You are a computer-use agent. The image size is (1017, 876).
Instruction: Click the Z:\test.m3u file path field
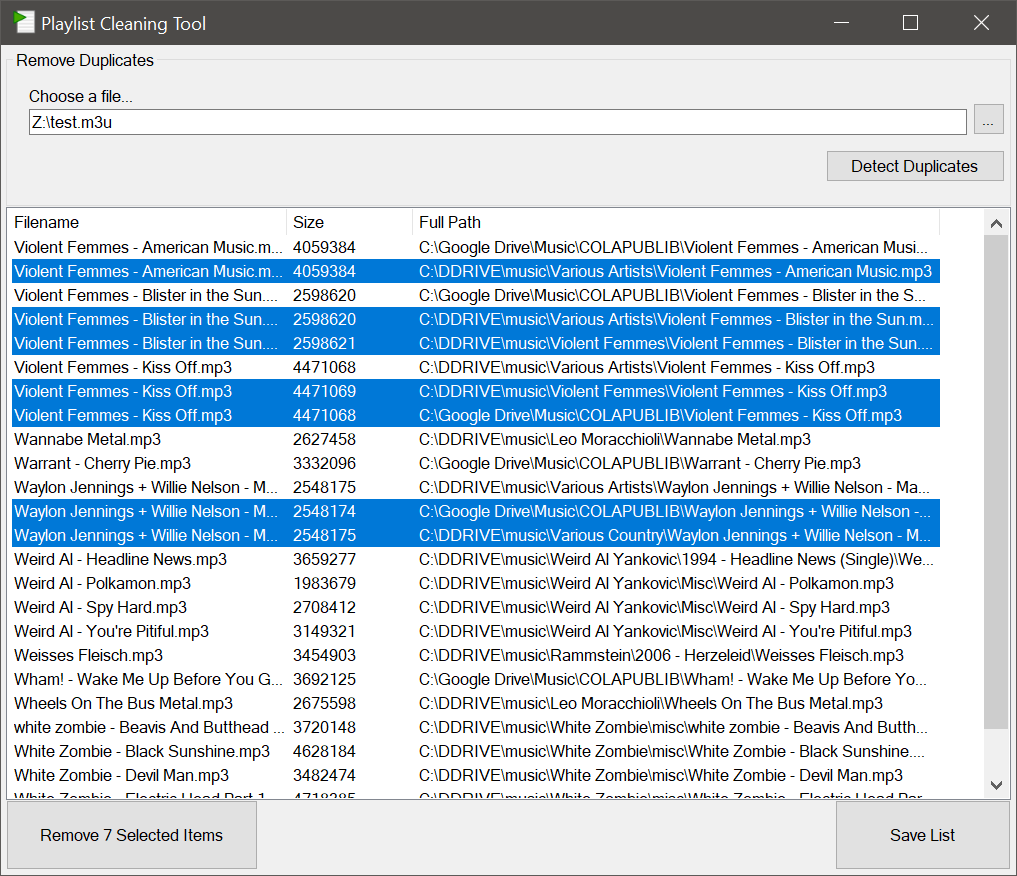pyautogui.click(x=497, y=122)
